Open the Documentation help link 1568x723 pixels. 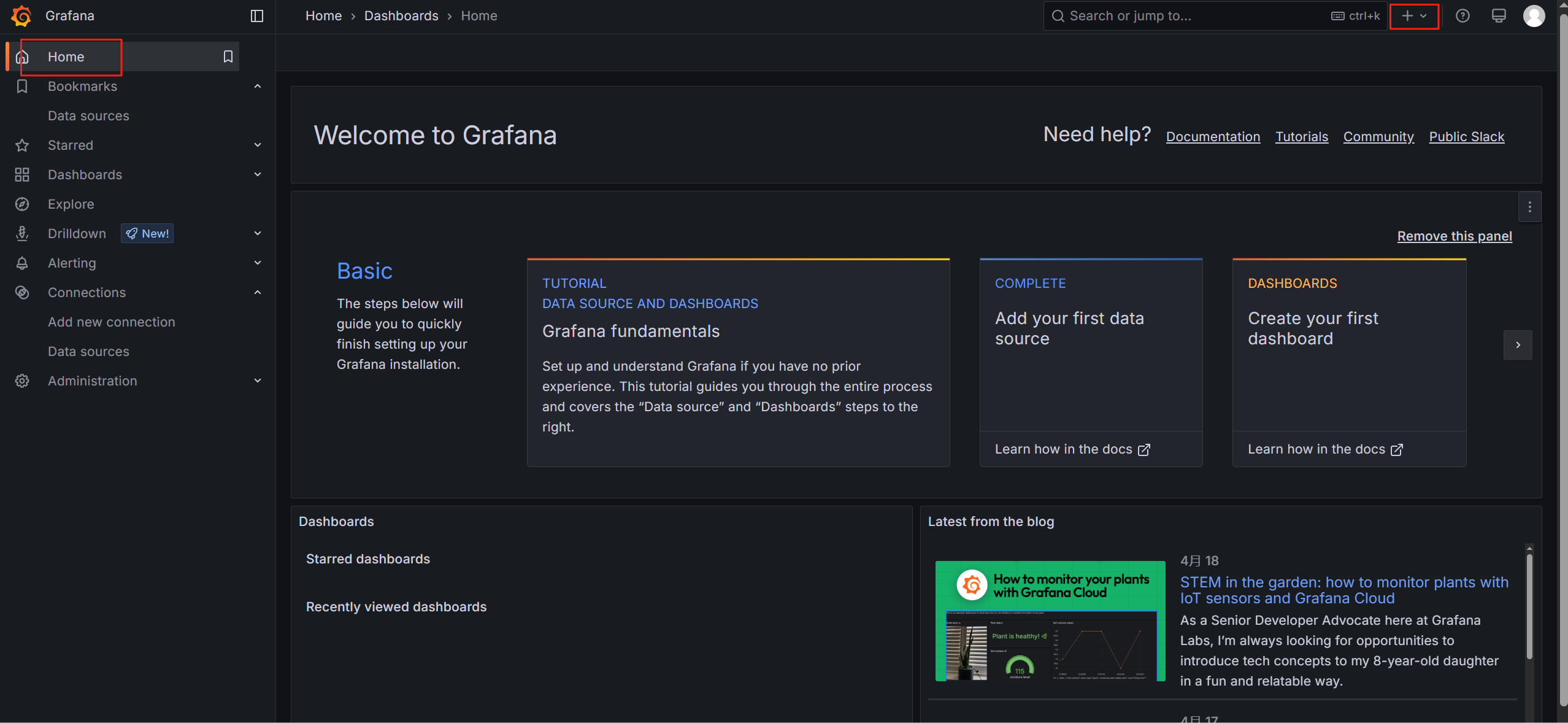coord(1213,137)
